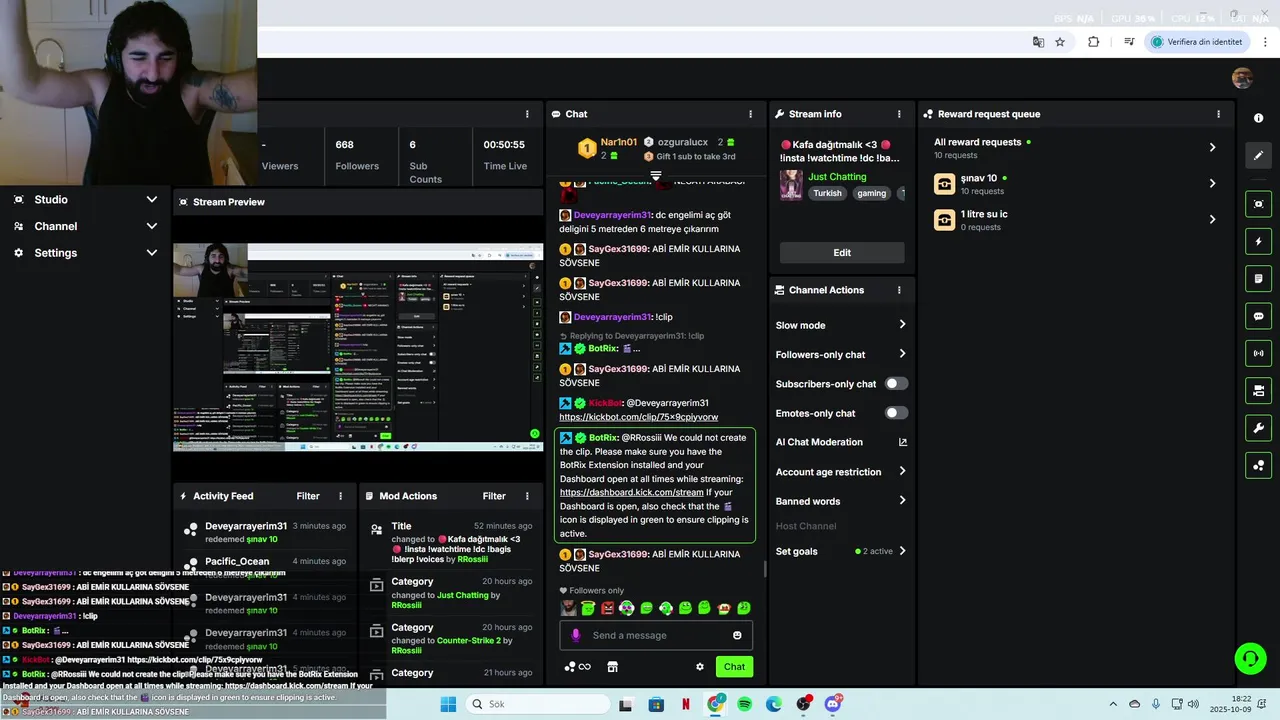Click the green support headset button

point(1250,658)
